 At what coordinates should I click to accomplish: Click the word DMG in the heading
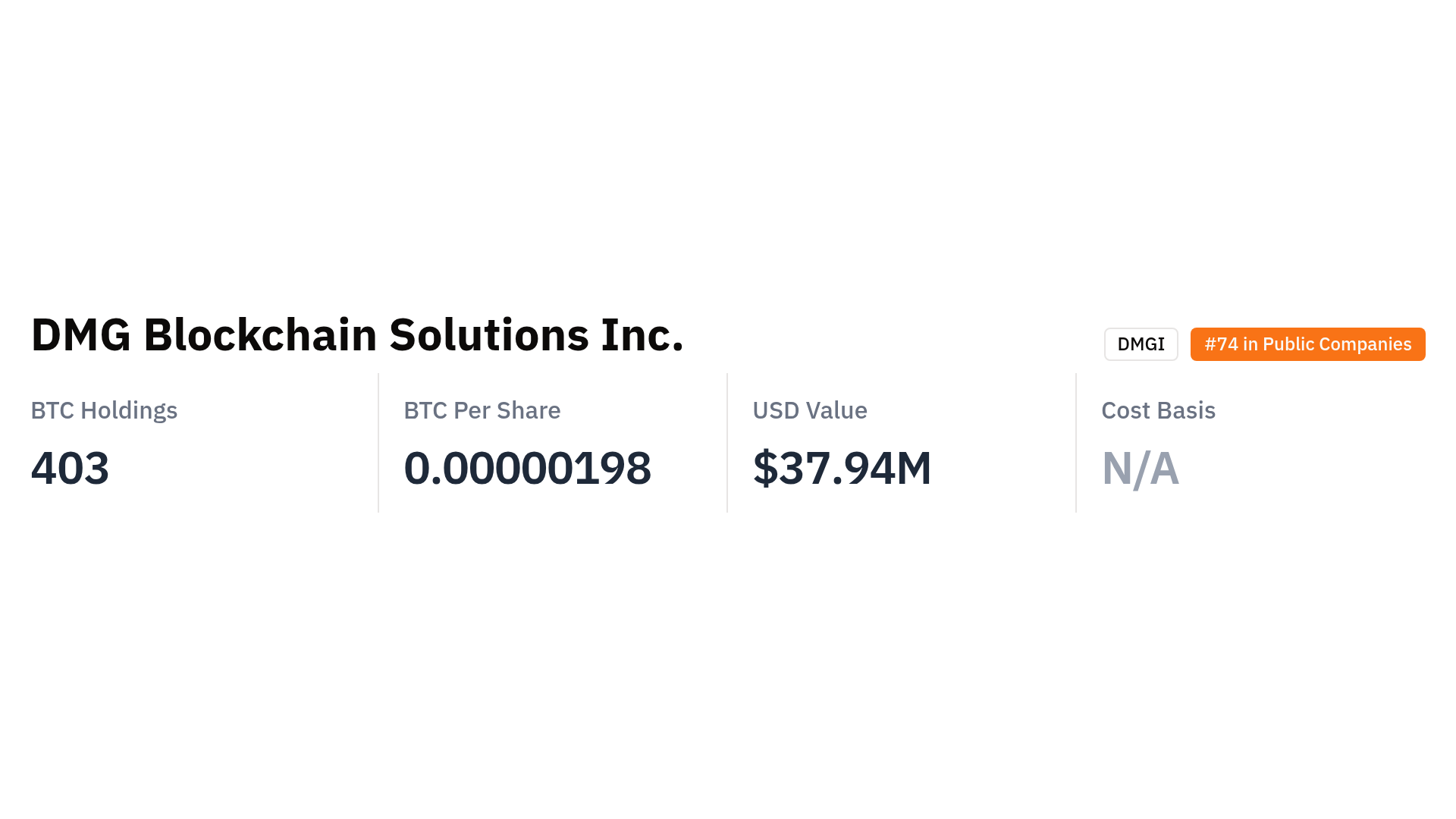coord(80,335)
